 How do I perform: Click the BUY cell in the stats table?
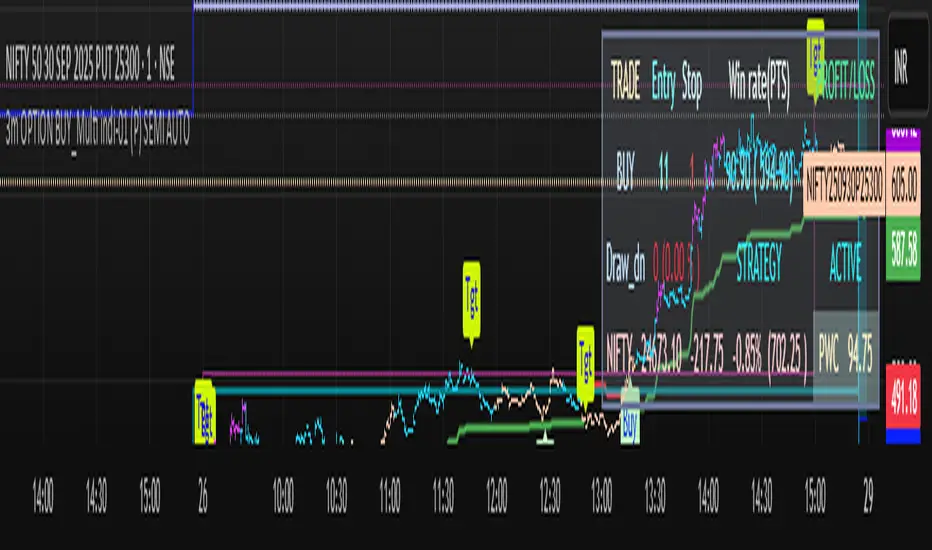(x=625, y=172)
